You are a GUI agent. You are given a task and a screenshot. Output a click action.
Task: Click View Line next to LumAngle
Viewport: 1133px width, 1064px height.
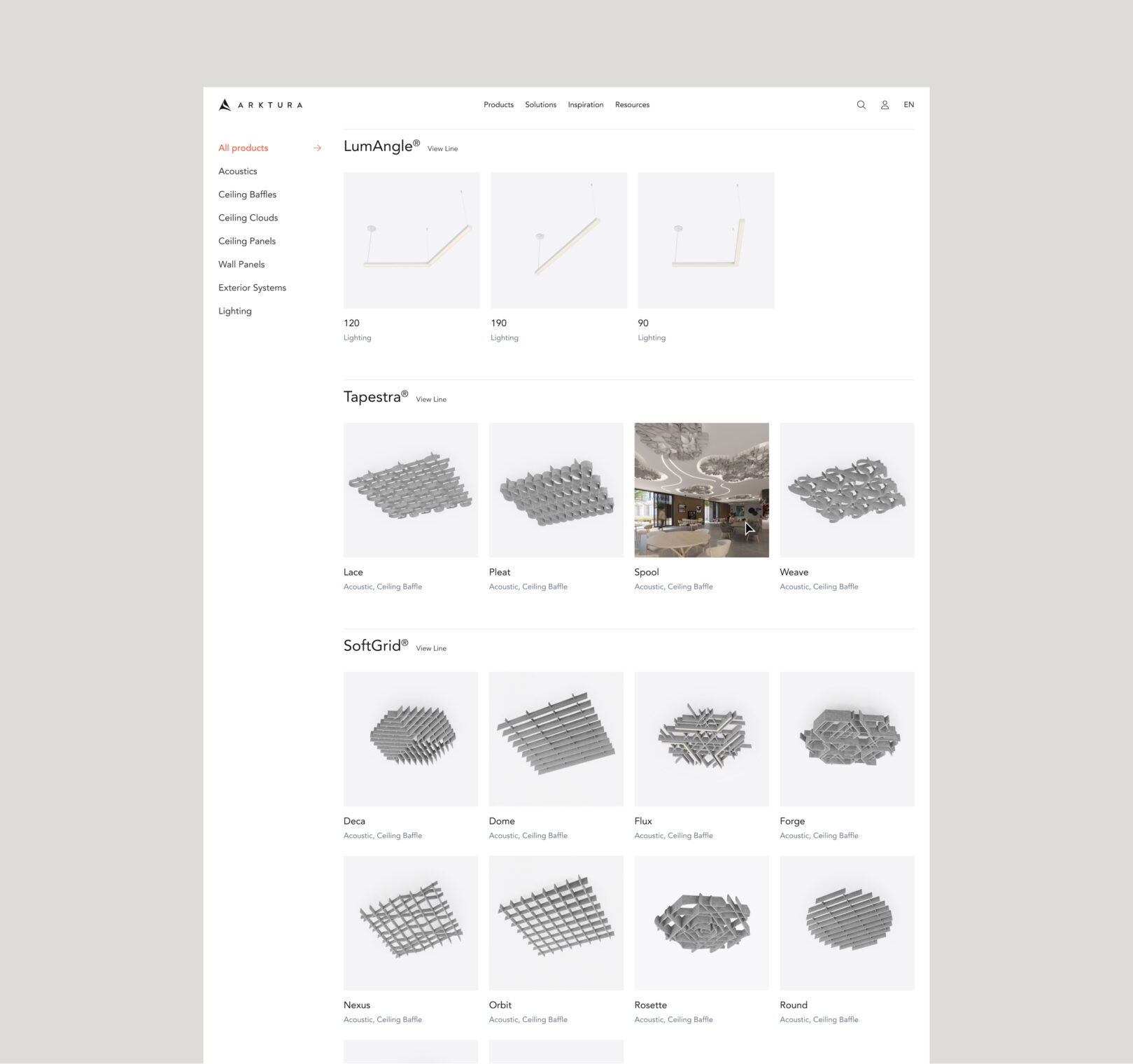click(x=442, y=149)
